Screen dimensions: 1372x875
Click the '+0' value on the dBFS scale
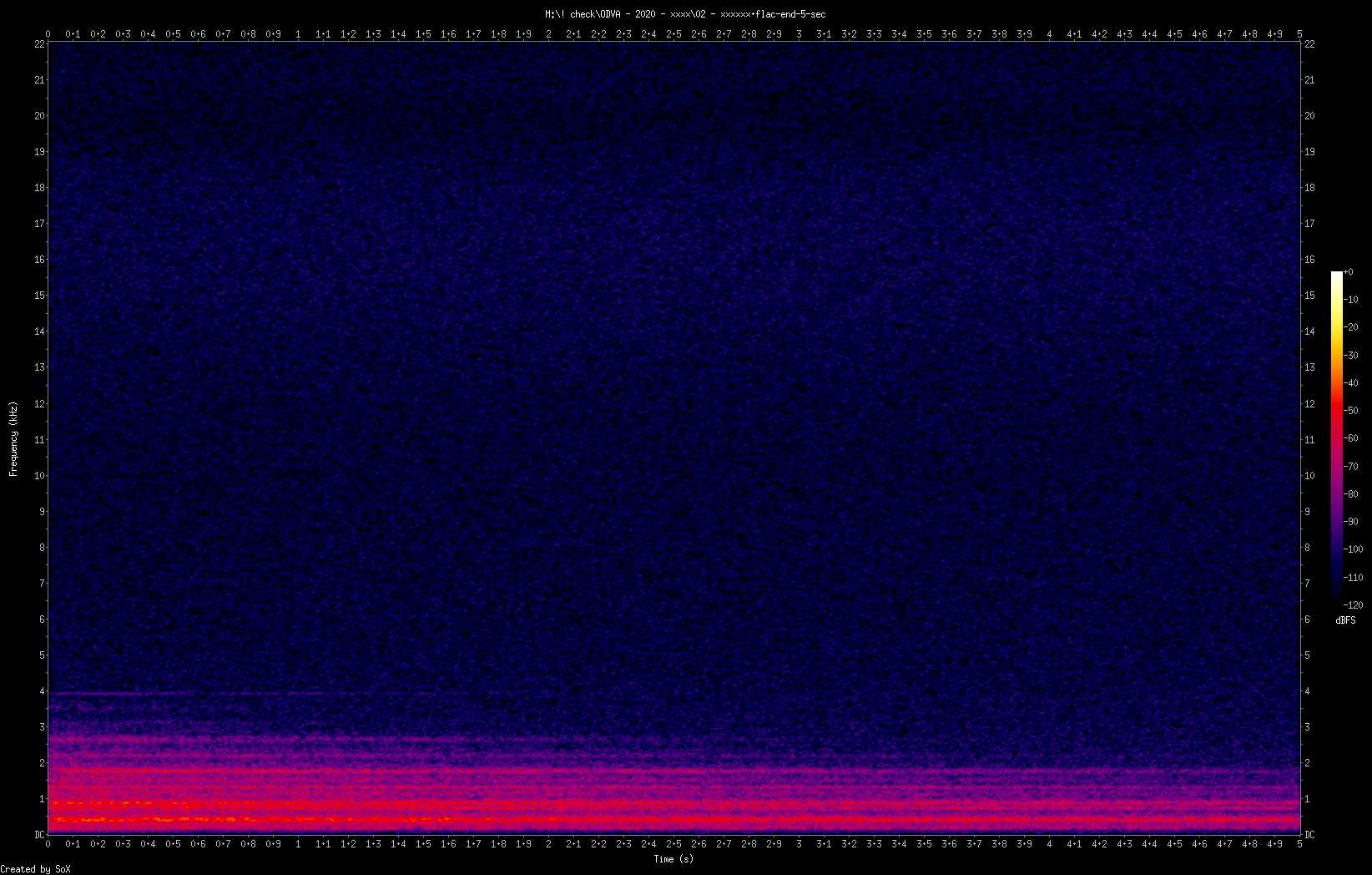pyautogui.click(x=1349, y=272)
